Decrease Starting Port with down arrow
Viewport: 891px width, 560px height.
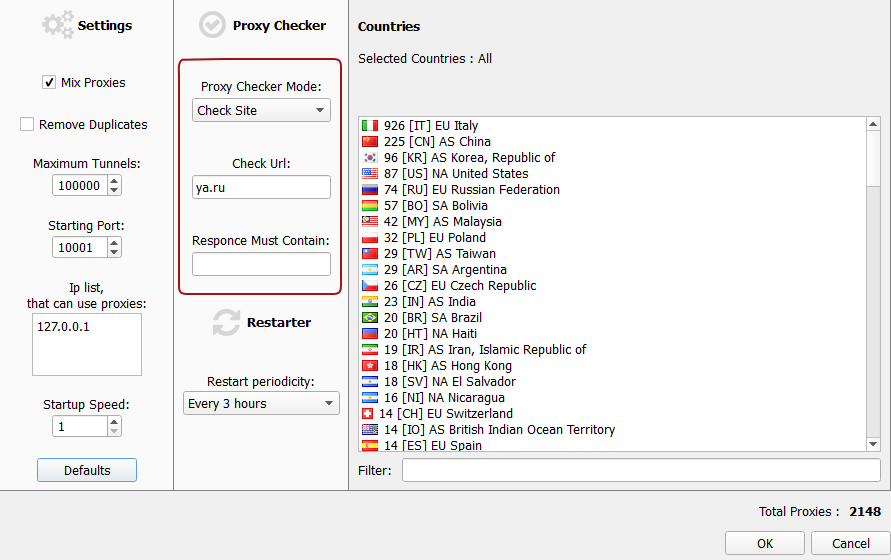click(x=114, y=252)
